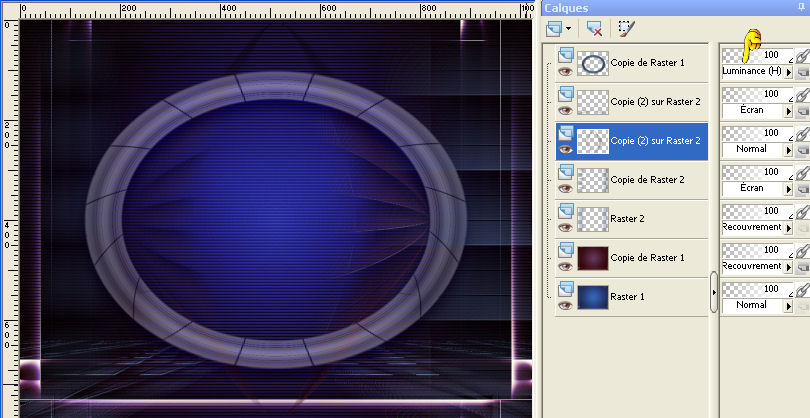Open Recouvrement blend arrow for dark-red Copie de Raster 1
810x418 pixels.
788,267
